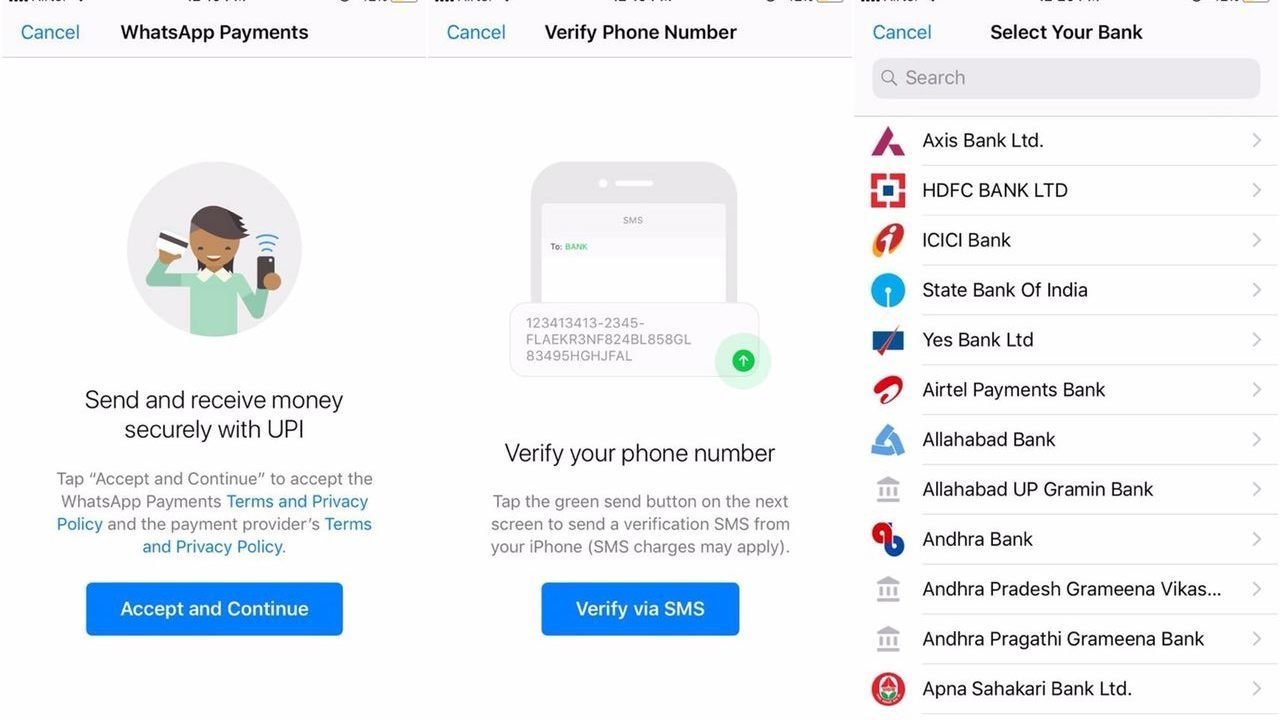This screenshot has width=1280, height=720.
Task: Open Axis Bank Ltd. via its chevron
Action: pyautogui.click(x=1257, y=141)
